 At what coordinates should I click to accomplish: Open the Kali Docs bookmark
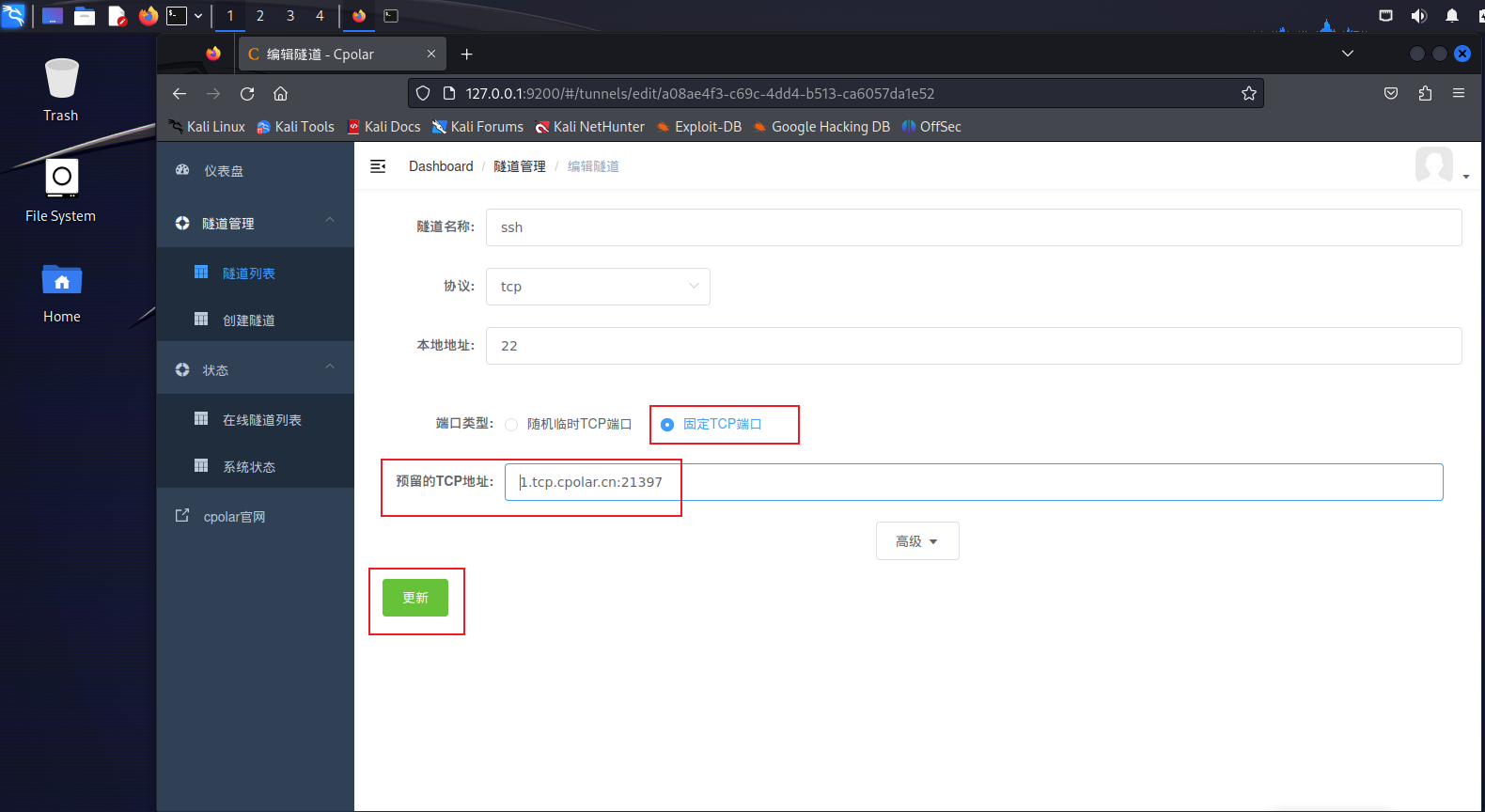pyautogui.click(x=383, y=127)
